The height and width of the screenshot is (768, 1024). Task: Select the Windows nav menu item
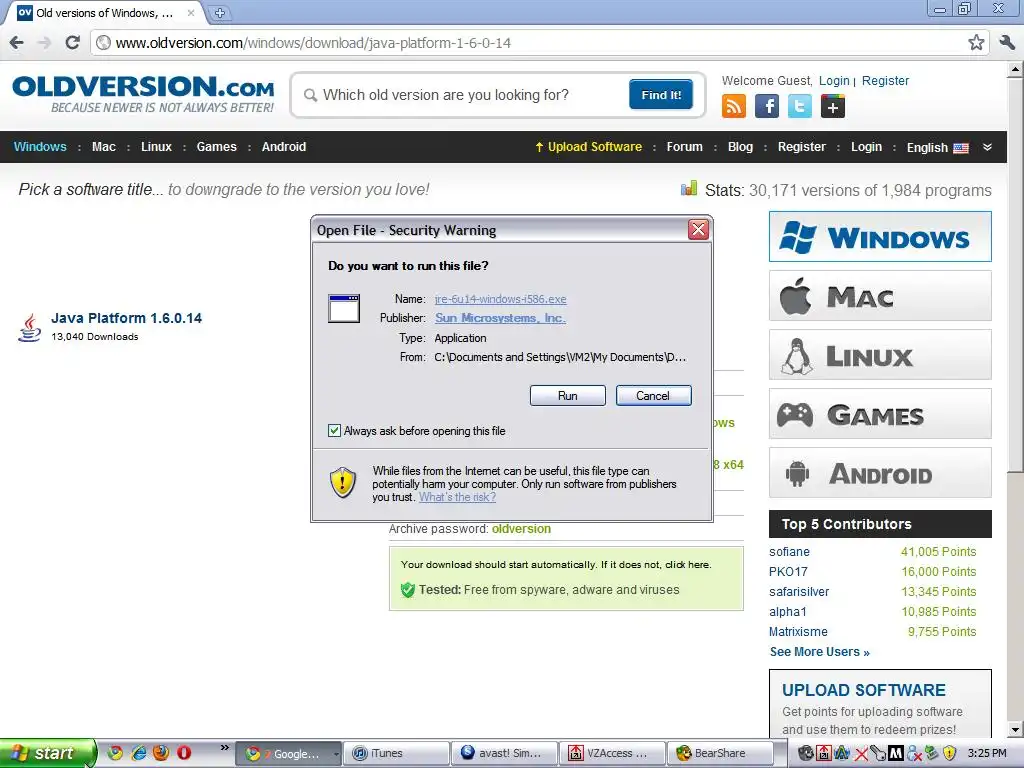point(40,146)
